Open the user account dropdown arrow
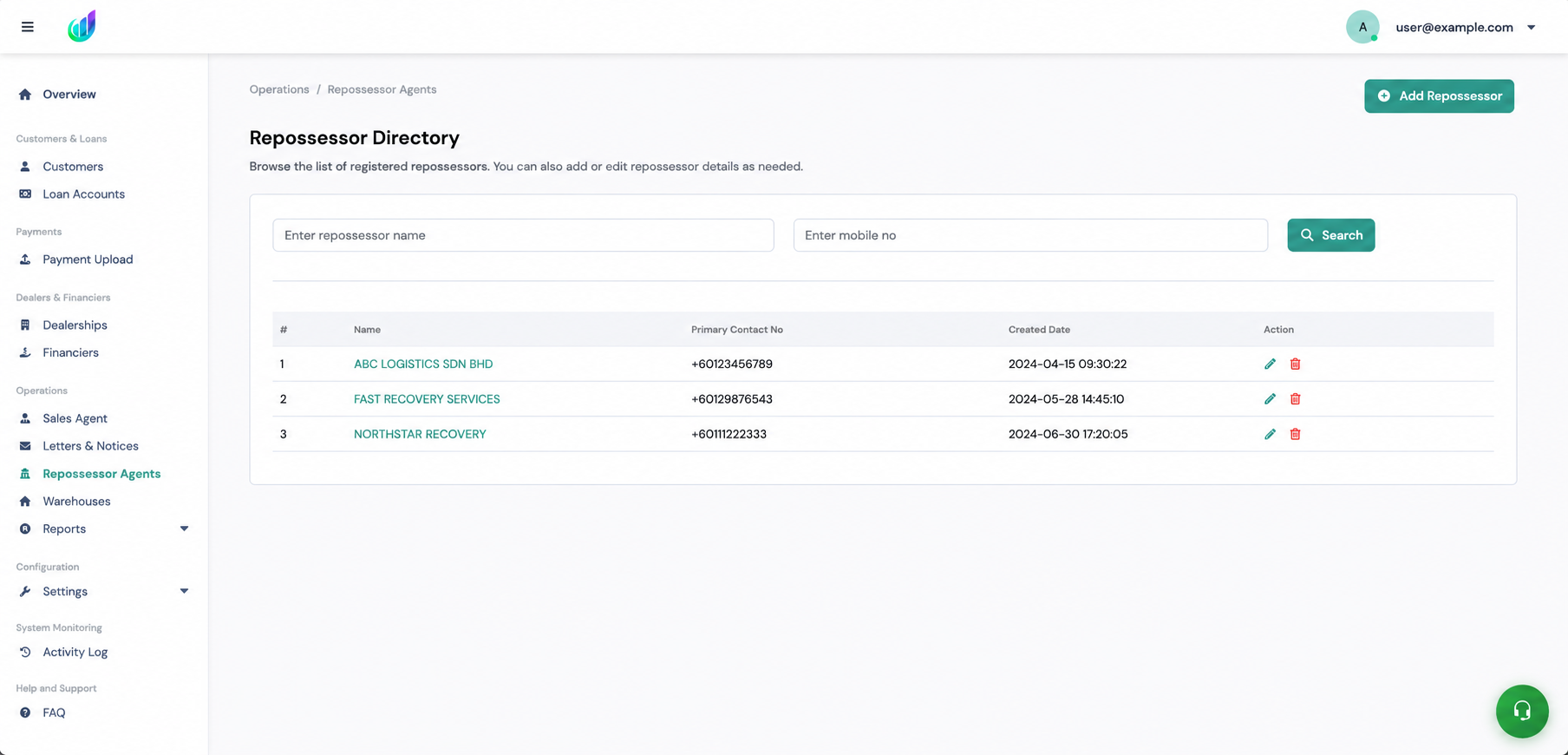The width and height of the screenshot is (1568, 755). (x=1532, y=28)
